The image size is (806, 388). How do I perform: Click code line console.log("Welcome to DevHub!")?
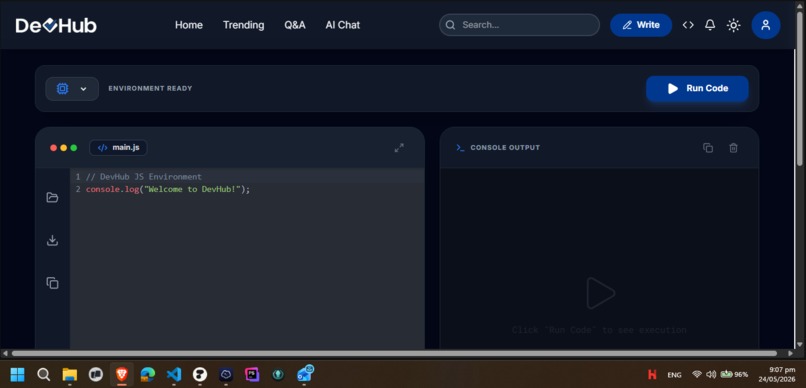click(x=168, y=189)
